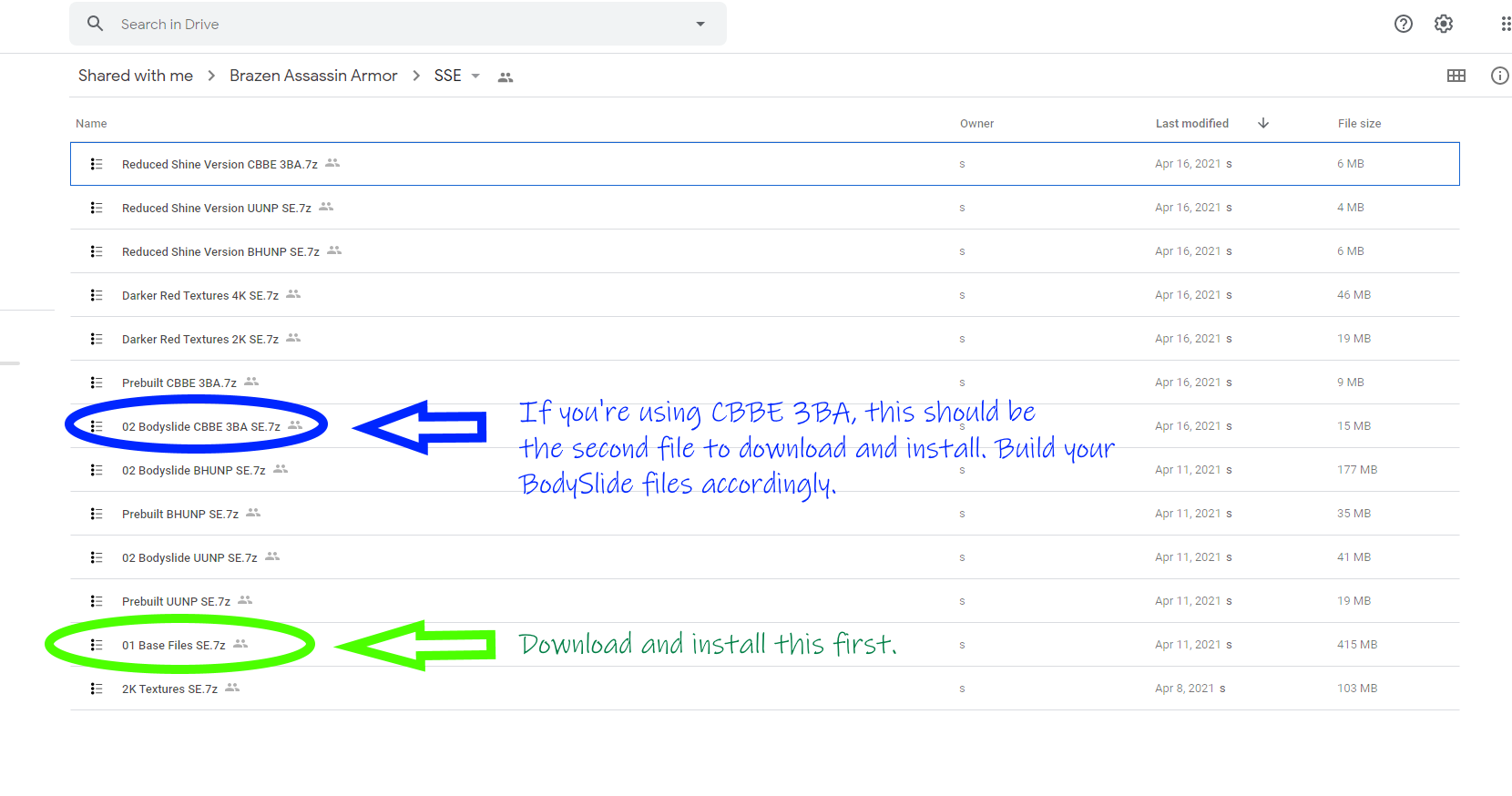
Task: Open Brazen Assassin Armor breadcrumb folder
Action: (313, 76)
